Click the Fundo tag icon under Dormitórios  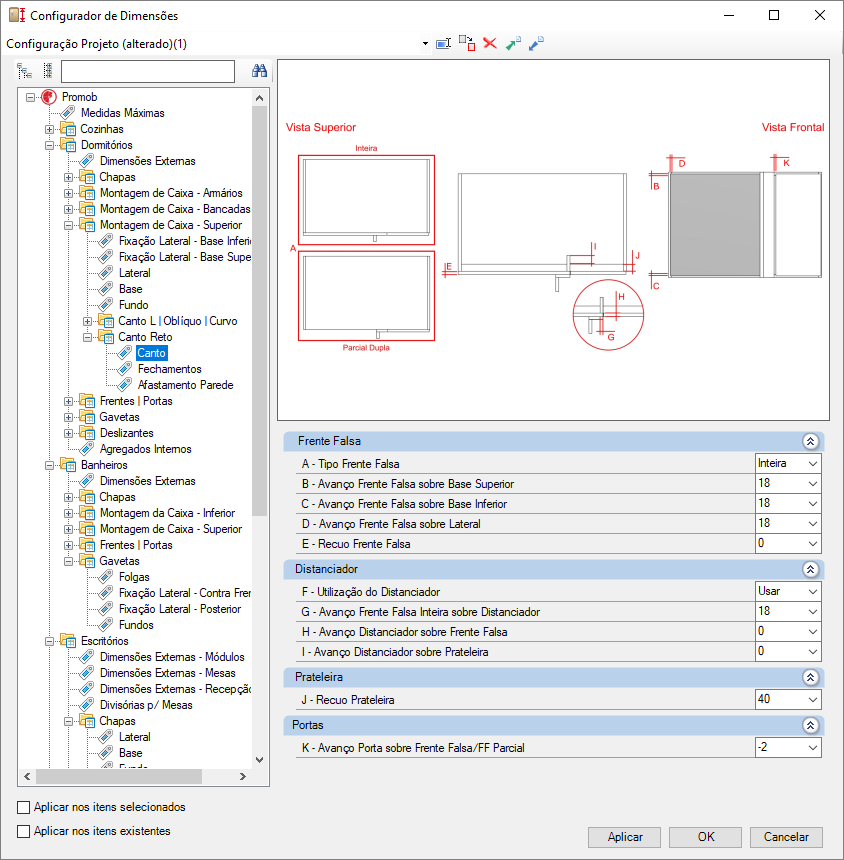106,305
